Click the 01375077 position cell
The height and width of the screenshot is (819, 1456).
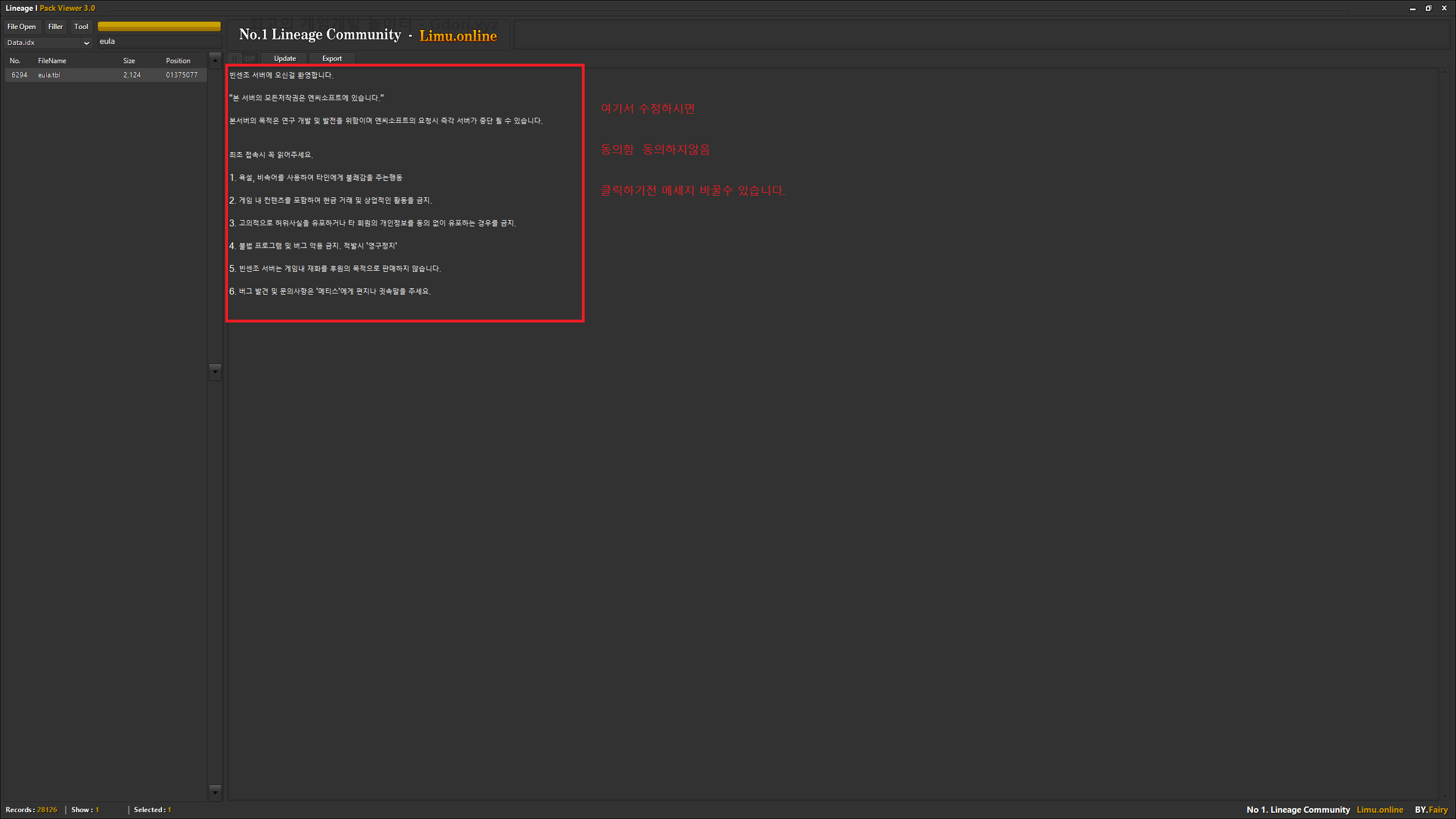click(x=182, y=75)
